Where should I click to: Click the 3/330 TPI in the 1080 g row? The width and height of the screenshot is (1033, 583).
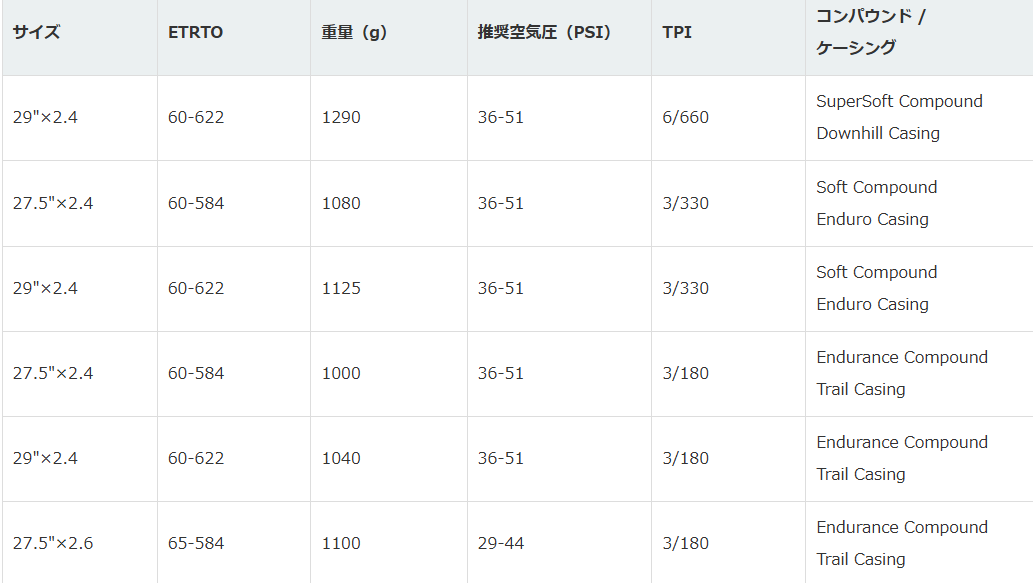pyautogui.click(x=685, y=203)
